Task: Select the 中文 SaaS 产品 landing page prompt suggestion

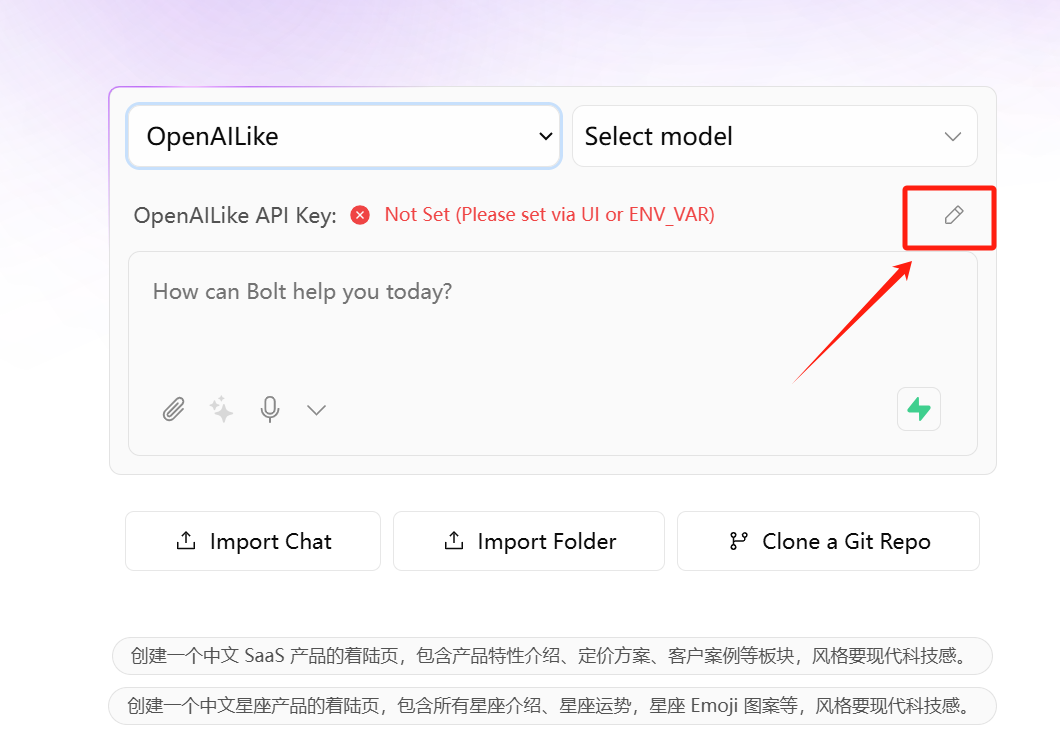Action: click(x=552, y=656)
